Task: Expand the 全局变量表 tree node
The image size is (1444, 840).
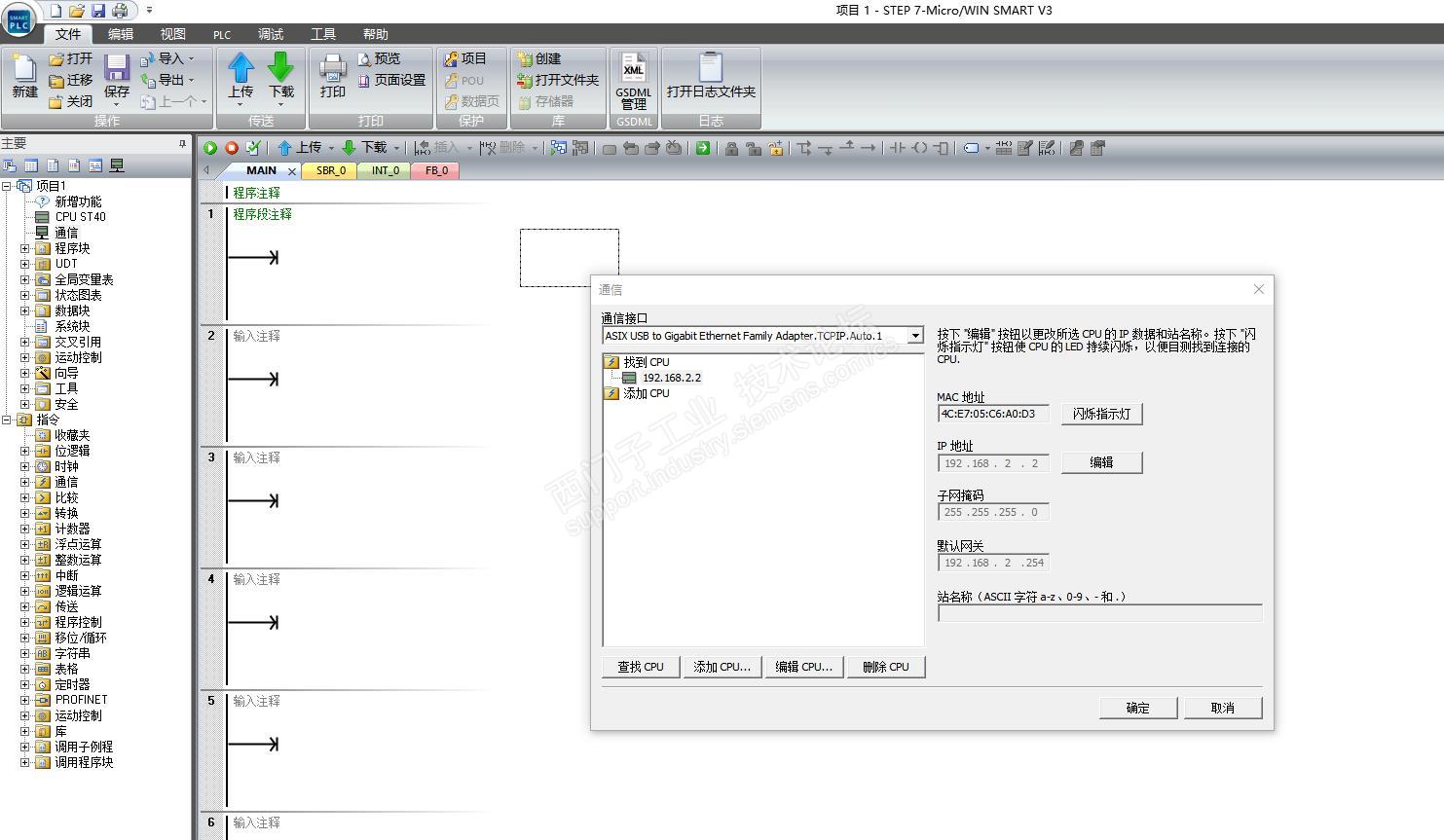Action: 25,279
